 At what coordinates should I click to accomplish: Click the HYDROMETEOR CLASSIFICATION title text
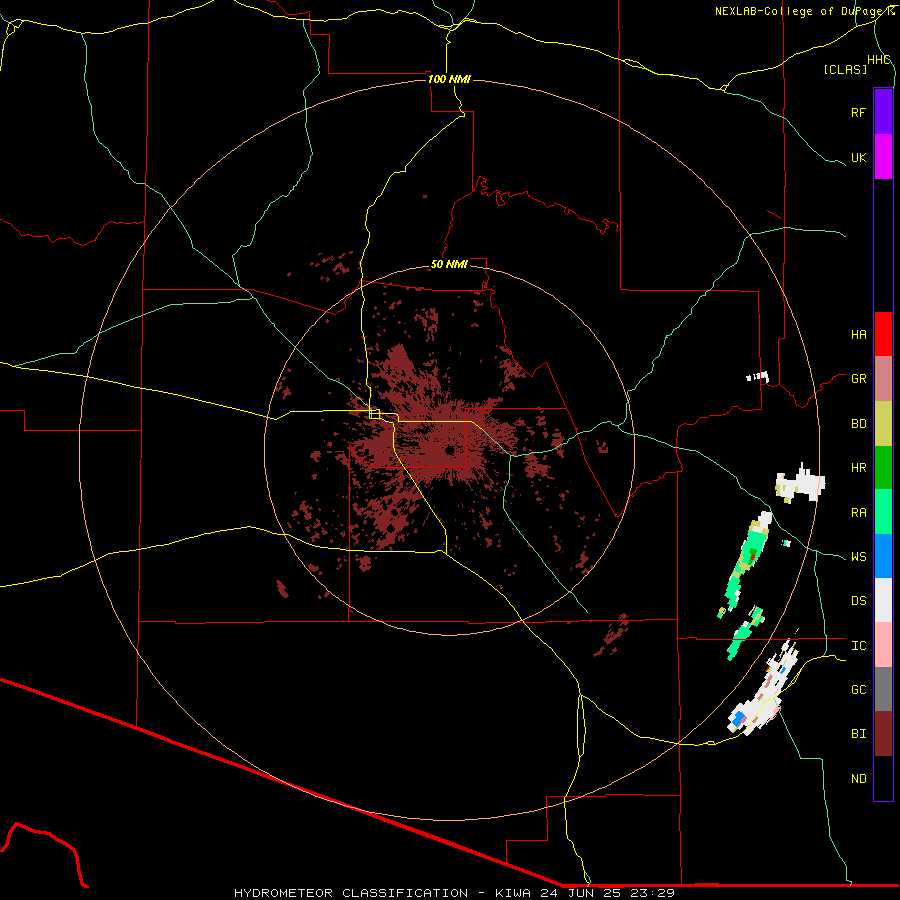[x=351, y=893]
